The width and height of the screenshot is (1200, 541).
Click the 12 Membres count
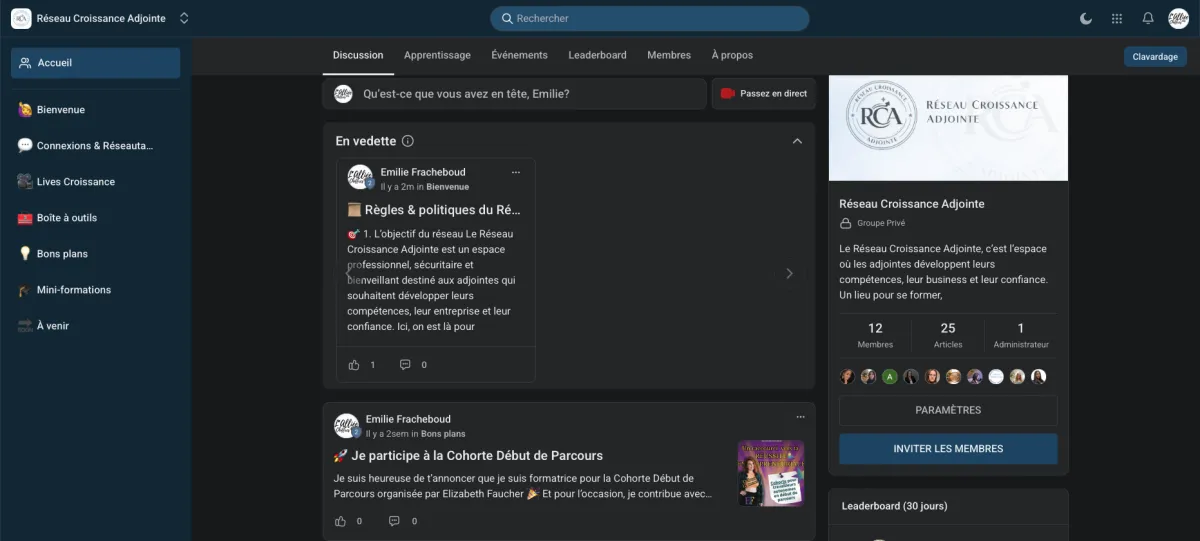875,335
